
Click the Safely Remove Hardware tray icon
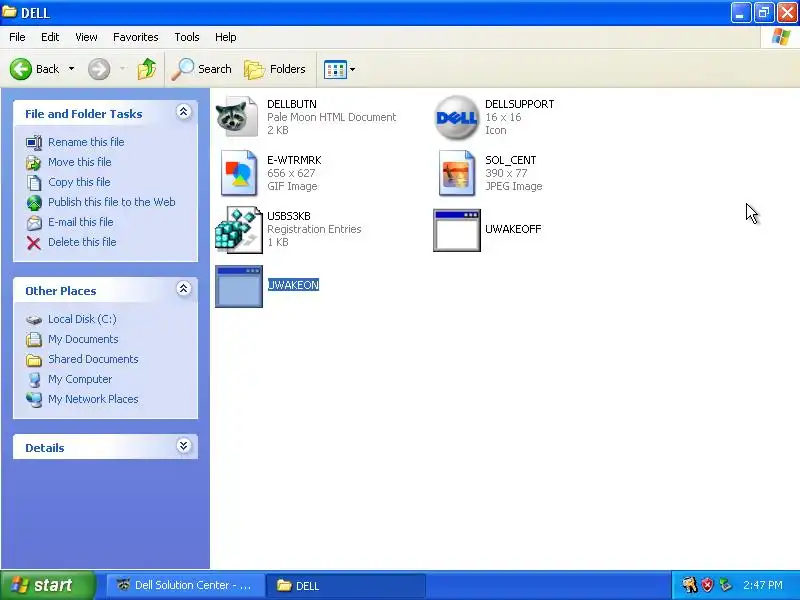click(x=725, y=585)
